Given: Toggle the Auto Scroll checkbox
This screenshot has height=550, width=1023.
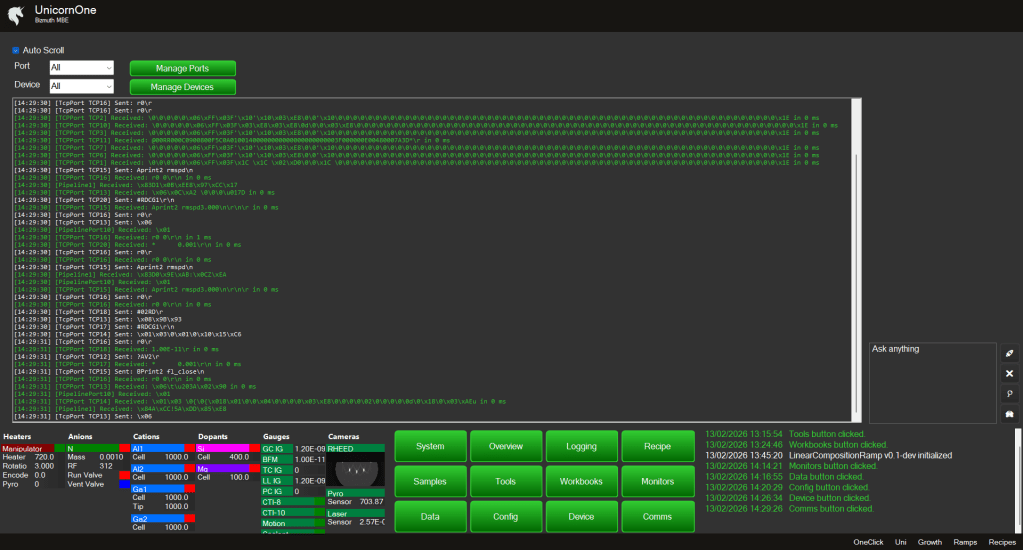Looking at the screenshot, I should [x=16, y=50].
